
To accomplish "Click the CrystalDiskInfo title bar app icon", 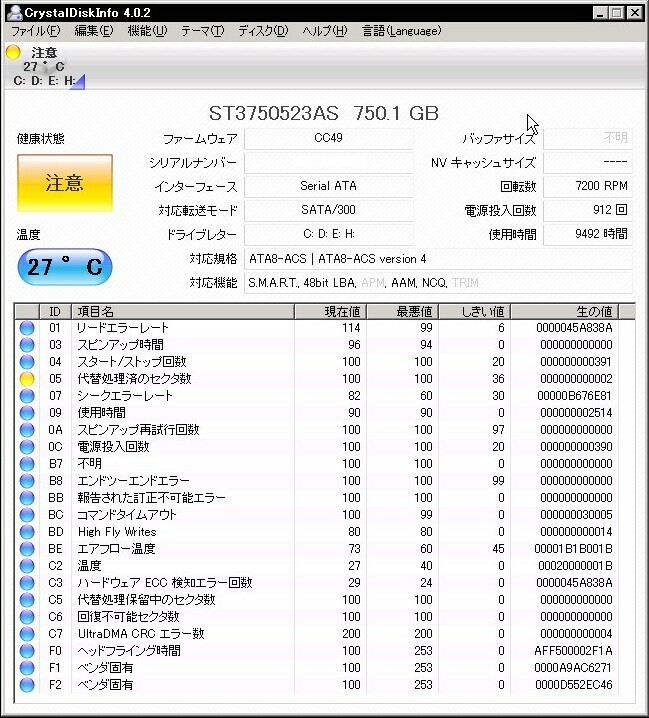I will 15,13.
